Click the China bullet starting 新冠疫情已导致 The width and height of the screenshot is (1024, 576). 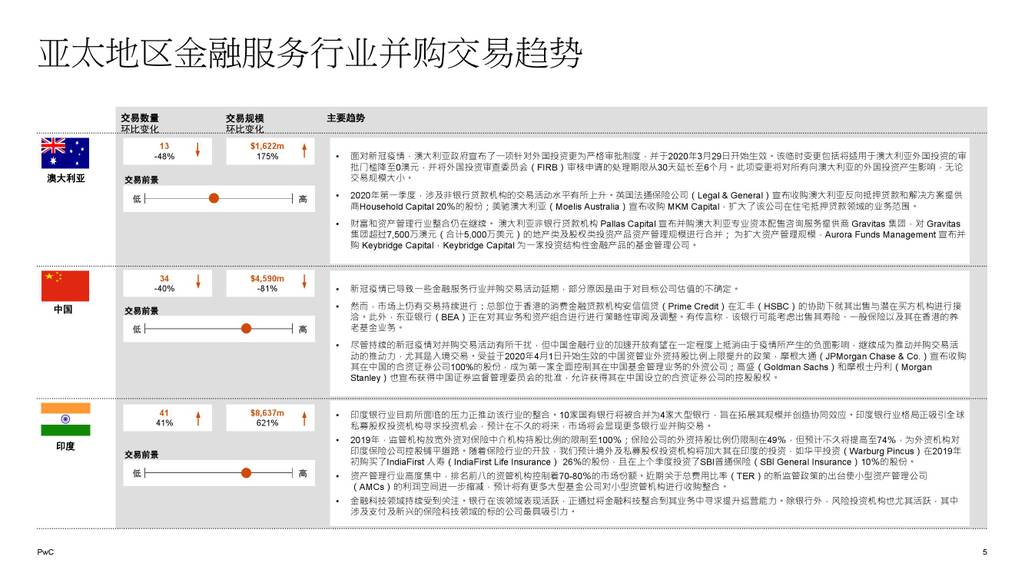pyautogui.click(x=545, y=288)
